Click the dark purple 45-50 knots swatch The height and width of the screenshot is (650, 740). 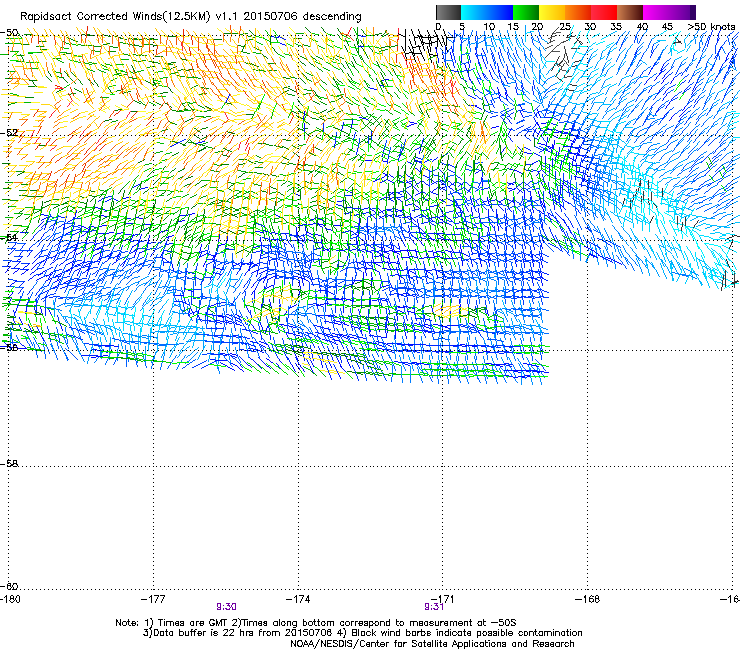[682, 12]
